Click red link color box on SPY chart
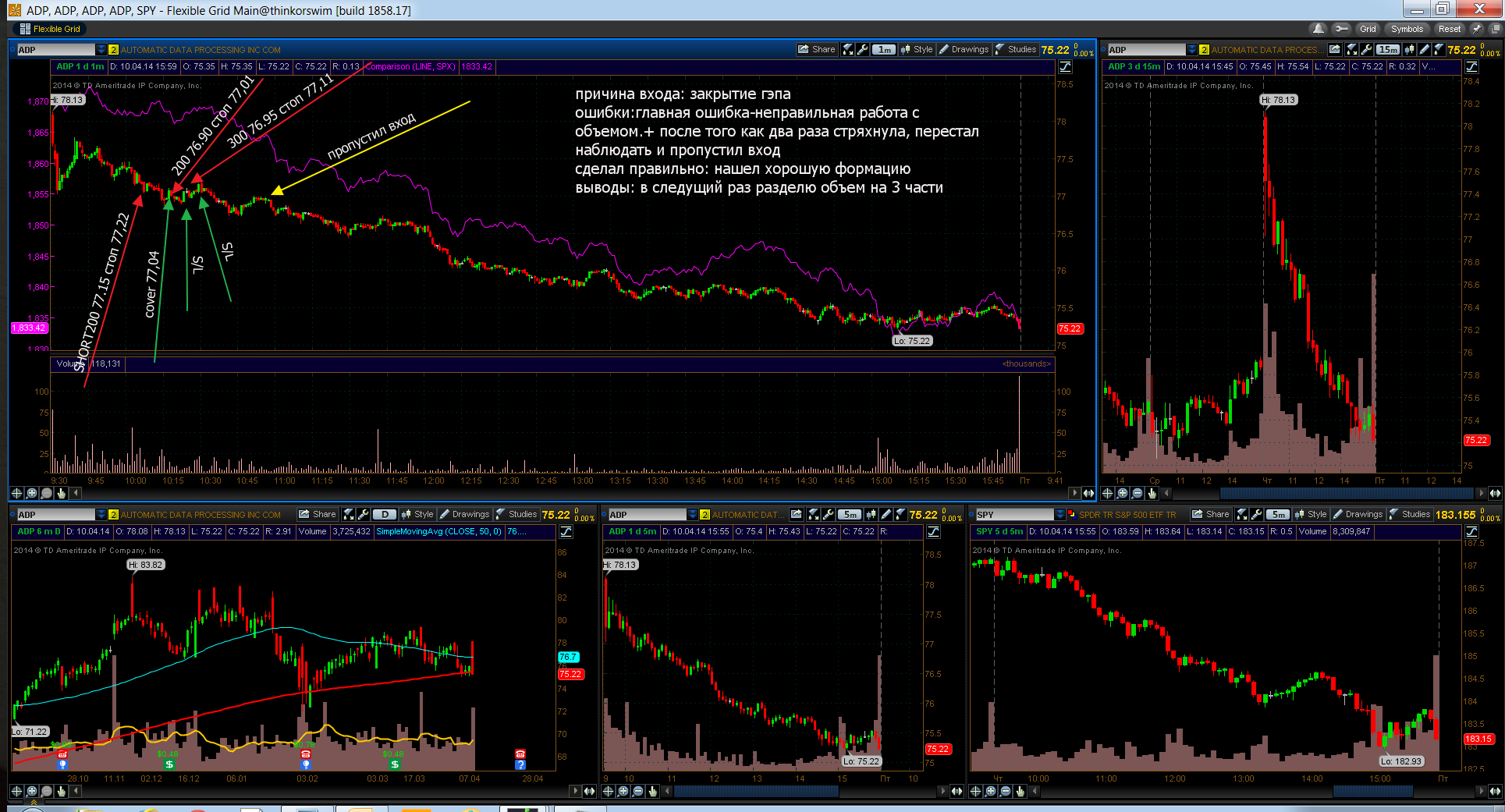The height and width of the screenshot is (812, 1505). tap(1071, 515)
